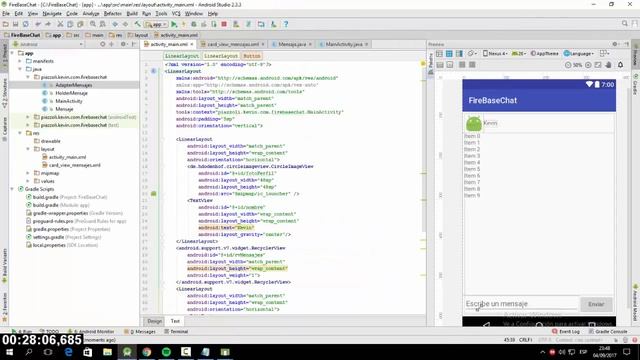Click the Find magnifier icon

click(x=93, y=24)
